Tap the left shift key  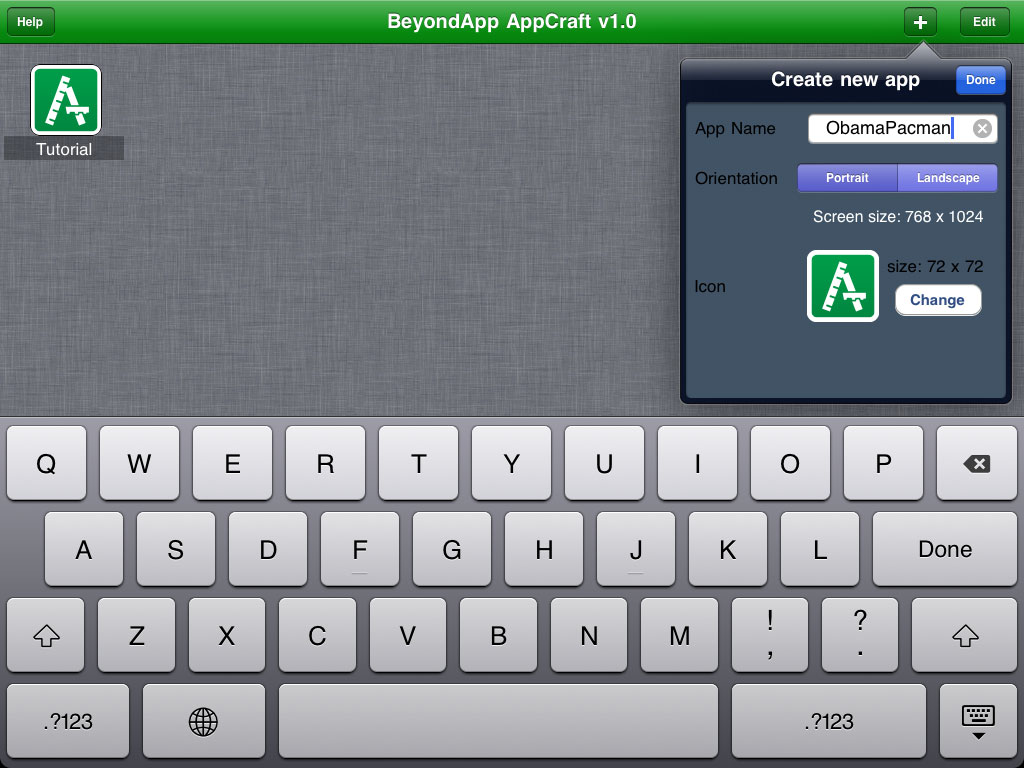click(x=46, y=635)
